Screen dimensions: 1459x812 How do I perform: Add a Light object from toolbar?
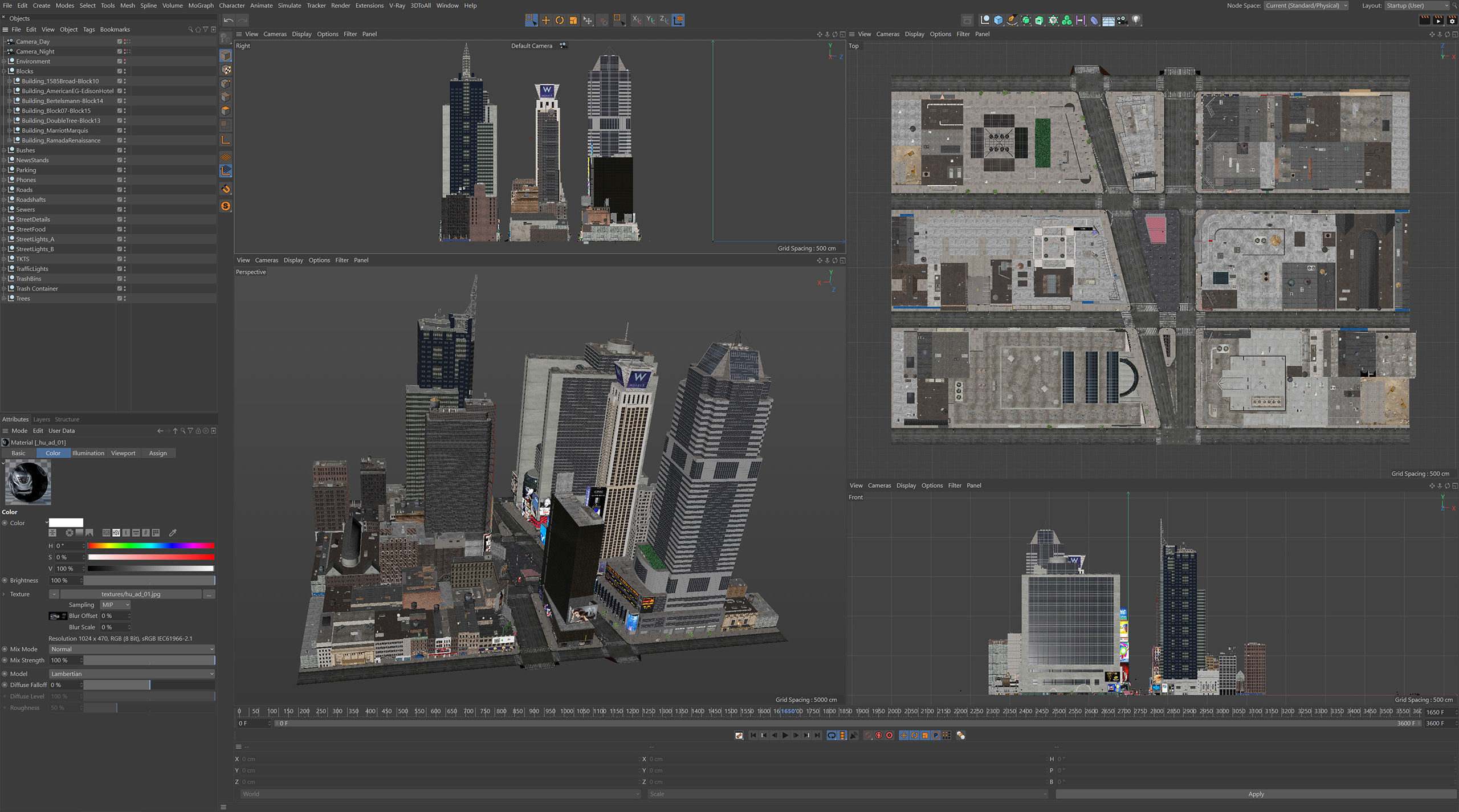[x=1136, y=21]
